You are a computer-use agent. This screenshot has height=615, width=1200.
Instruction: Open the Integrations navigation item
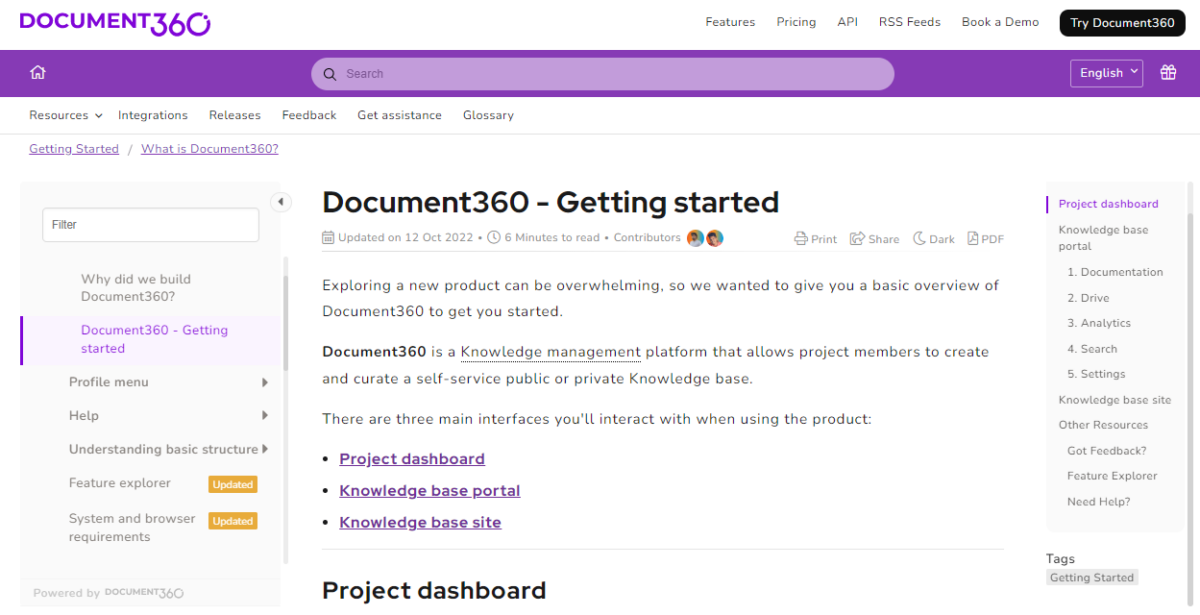[x=153, y=115]
